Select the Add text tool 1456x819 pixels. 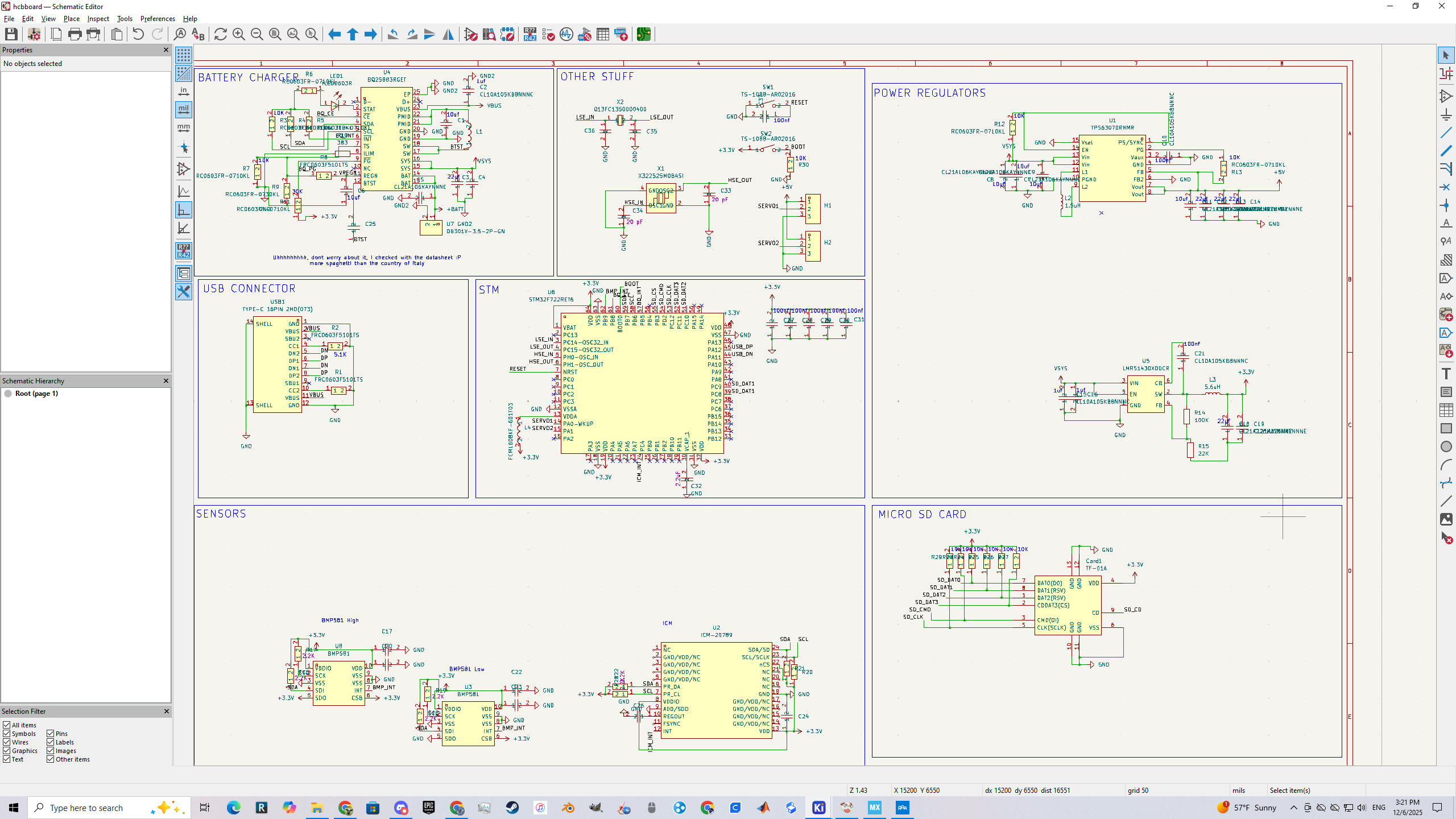tap(1446, 374)
